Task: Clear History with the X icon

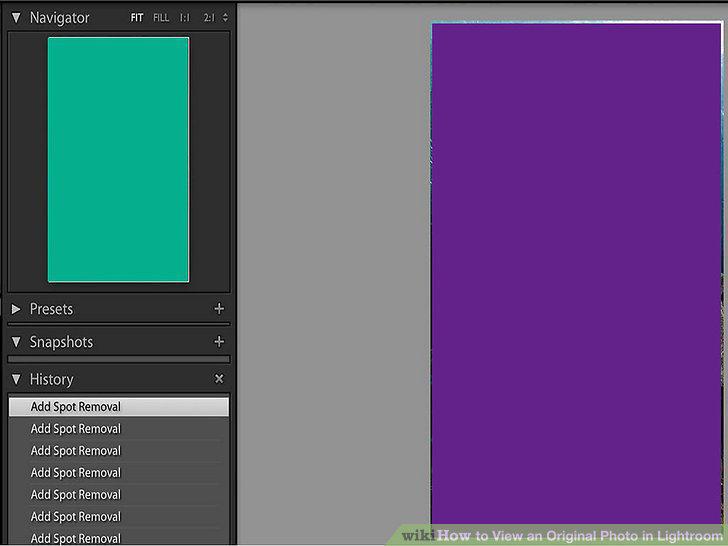Action: click(x=219, y=379)
